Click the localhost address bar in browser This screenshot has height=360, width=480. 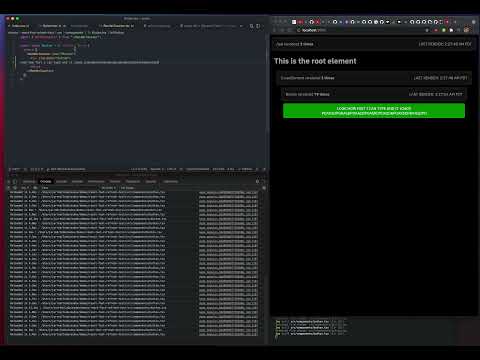tap(362, 30)
